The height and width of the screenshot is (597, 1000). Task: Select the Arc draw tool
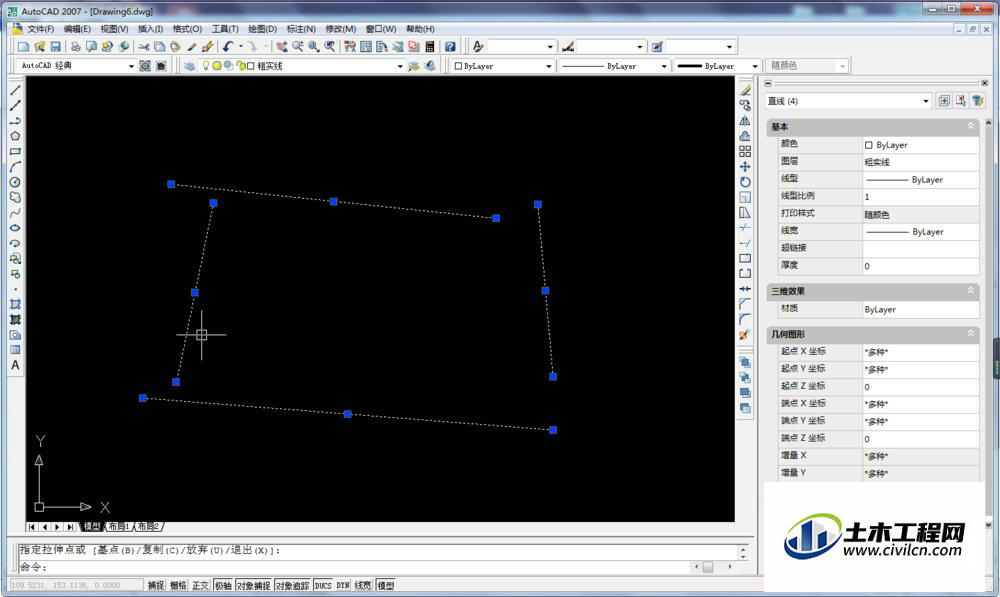(x=15, y=166)
